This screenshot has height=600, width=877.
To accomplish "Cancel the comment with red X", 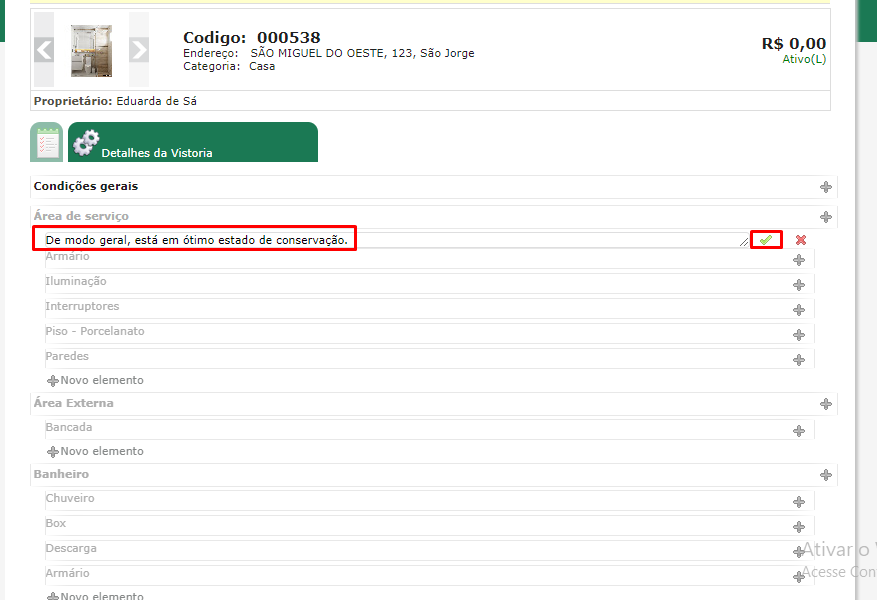I will (801, 240).
